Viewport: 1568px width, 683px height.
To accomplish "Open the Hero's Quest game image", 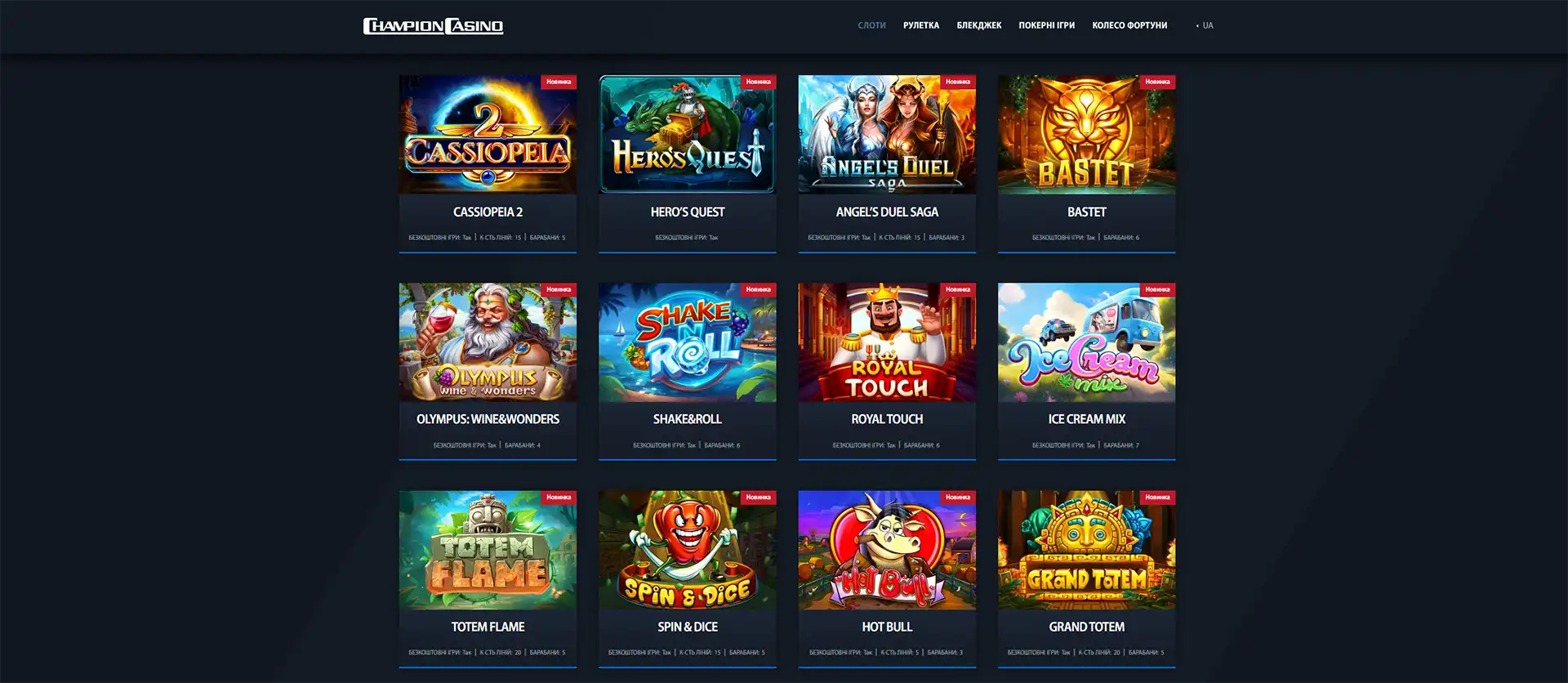I will tap(688, 135).
